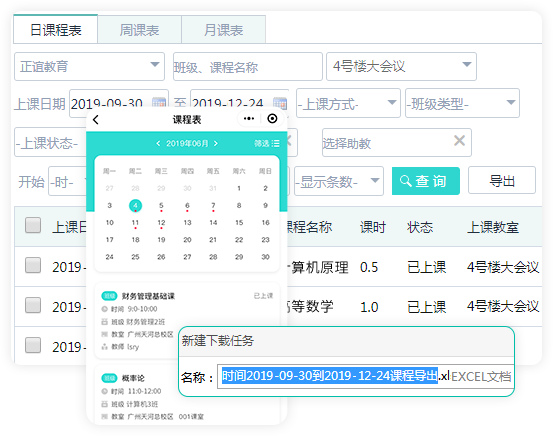Click the 查询 search button
The width and height of the screenshot is (553, 436).
(x=426, y=181)
